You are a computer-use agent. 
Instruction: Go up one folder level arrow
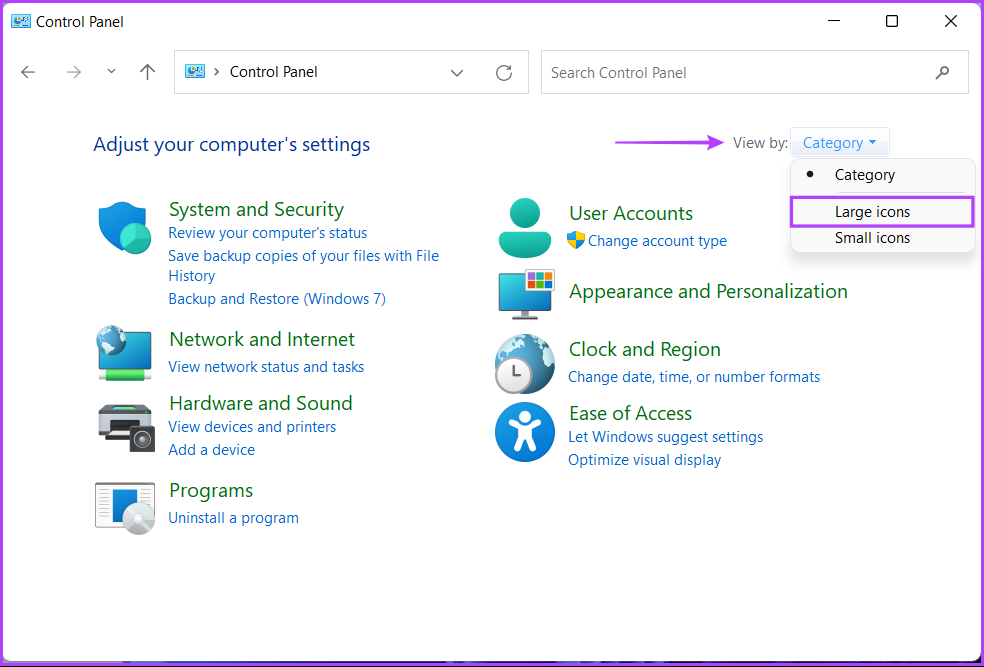[x=148, y=72]
